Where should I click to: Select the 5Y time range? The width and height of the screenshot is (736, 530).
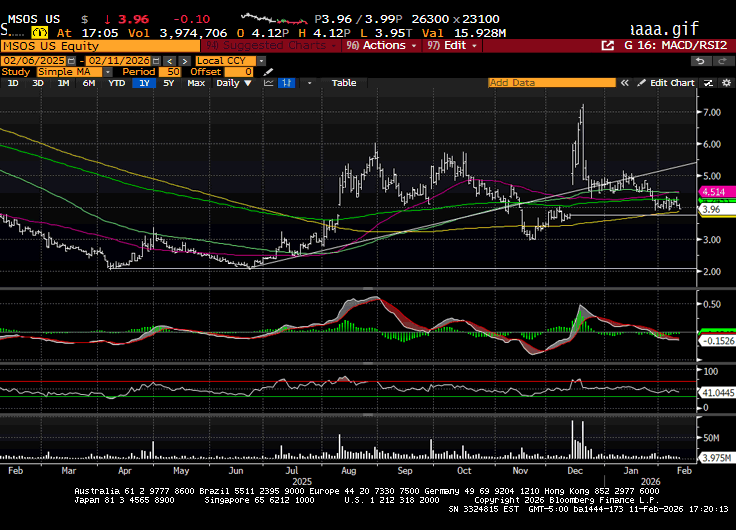tap(169, 83)
